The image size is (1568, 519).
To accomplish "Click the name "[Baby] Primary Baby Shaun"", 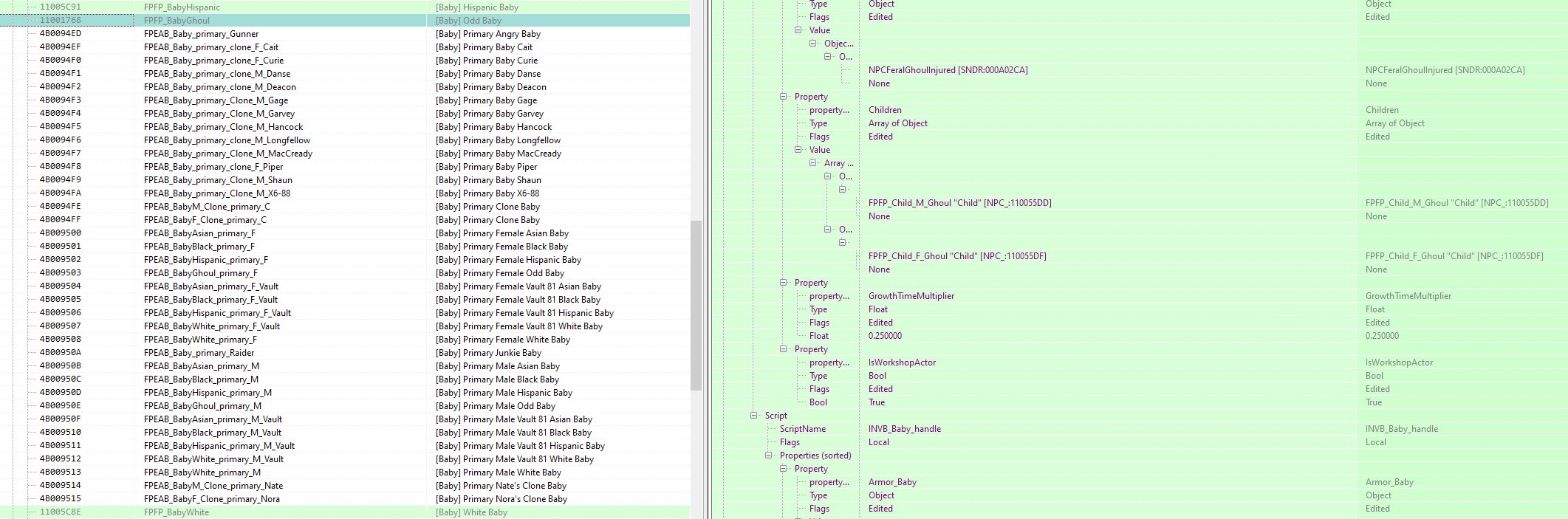I will [x=488, y=180].
